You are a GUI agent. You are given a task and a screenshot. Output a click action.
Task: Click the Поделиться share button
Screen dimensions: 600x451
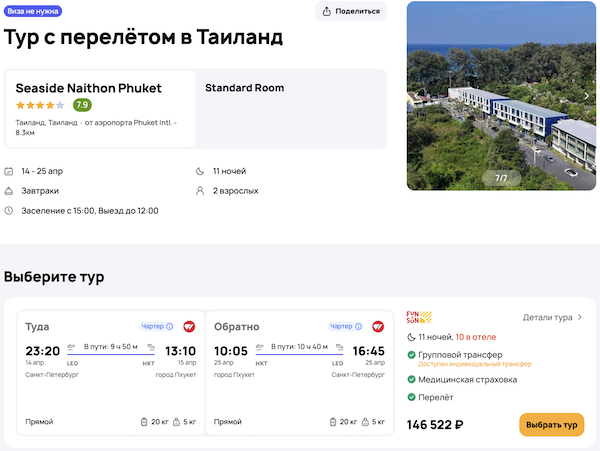(x=350, y=11)
